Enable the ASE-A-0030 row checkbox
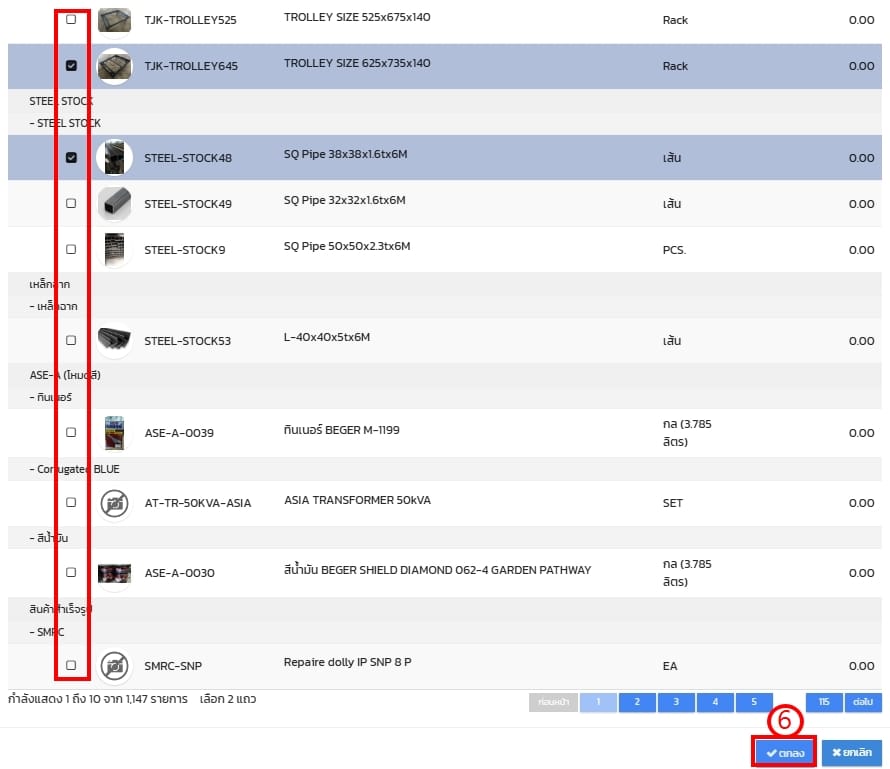 71,573
